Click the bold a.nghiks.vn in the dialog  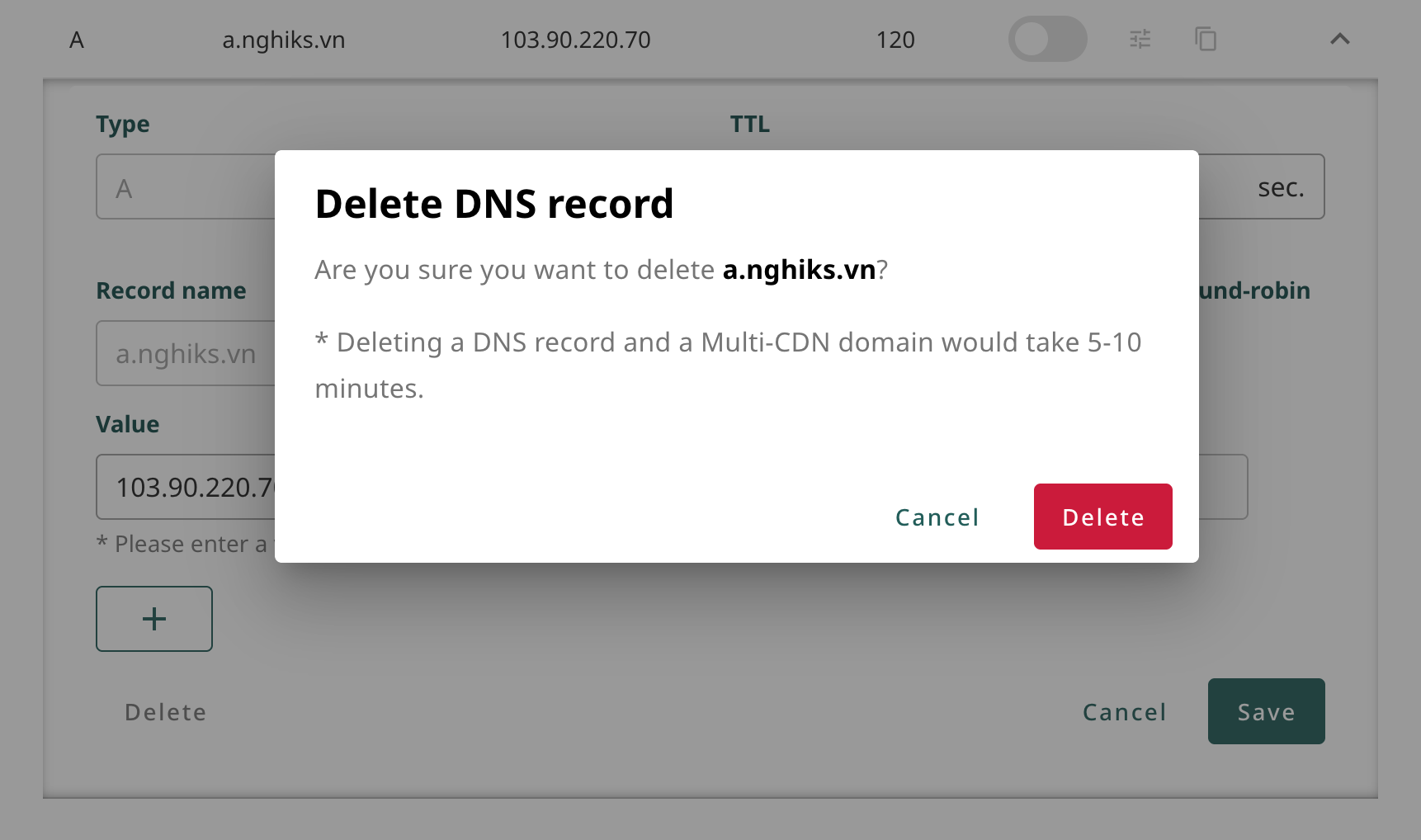(x=799, y=270)
